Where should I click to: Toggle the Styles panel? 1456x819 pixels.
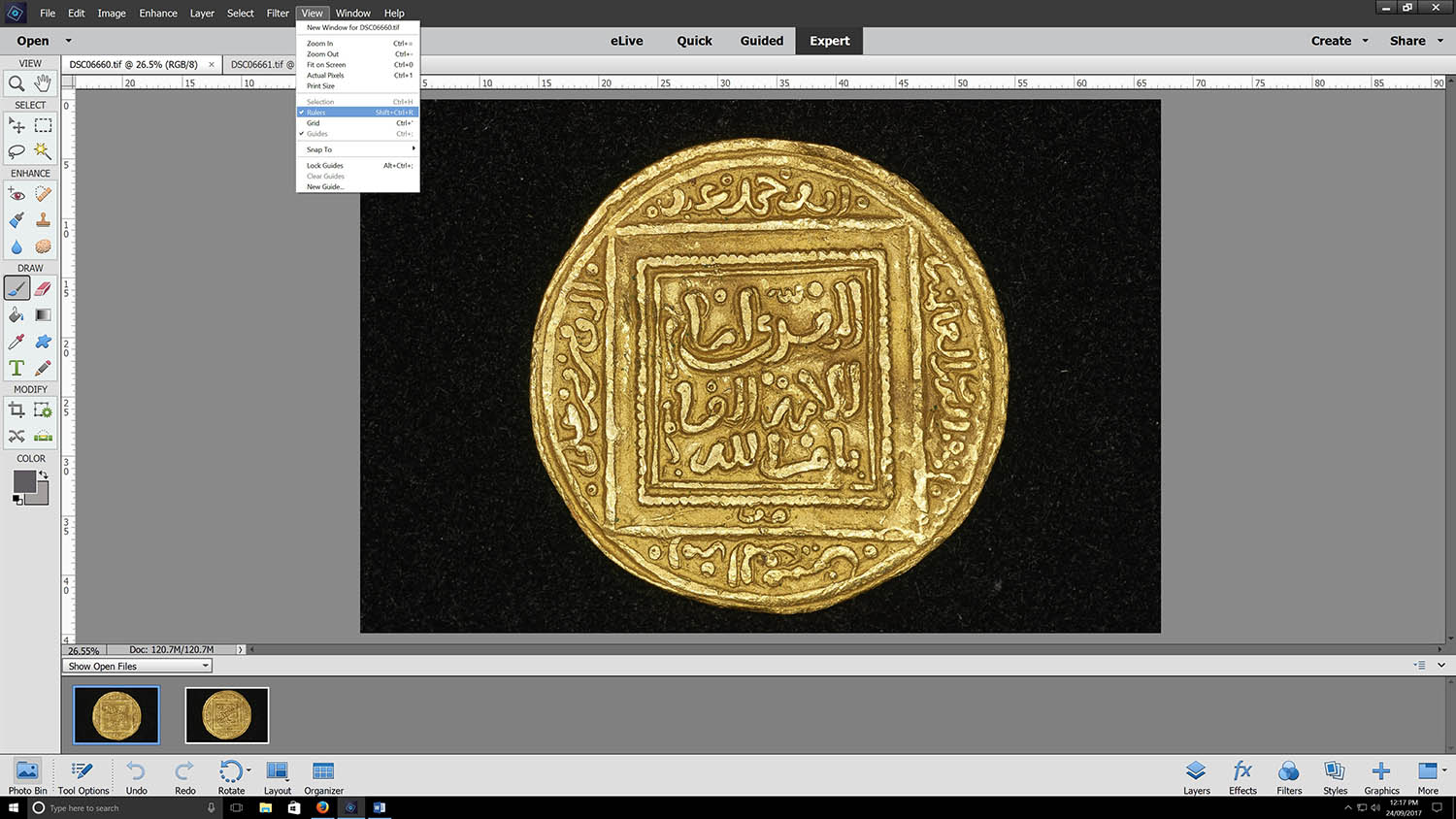pyautogui.click(x=1336, y=777)
